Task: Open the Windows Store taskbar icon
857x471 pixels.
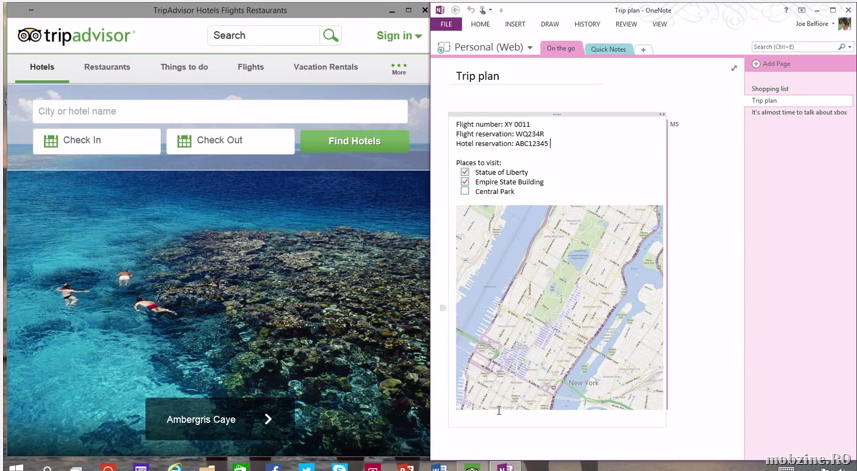Action: [240, 468]
